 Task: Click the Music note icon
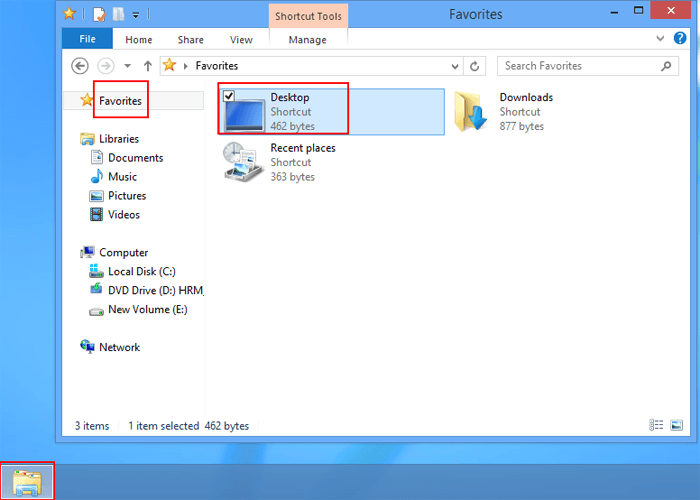(96, 176)
